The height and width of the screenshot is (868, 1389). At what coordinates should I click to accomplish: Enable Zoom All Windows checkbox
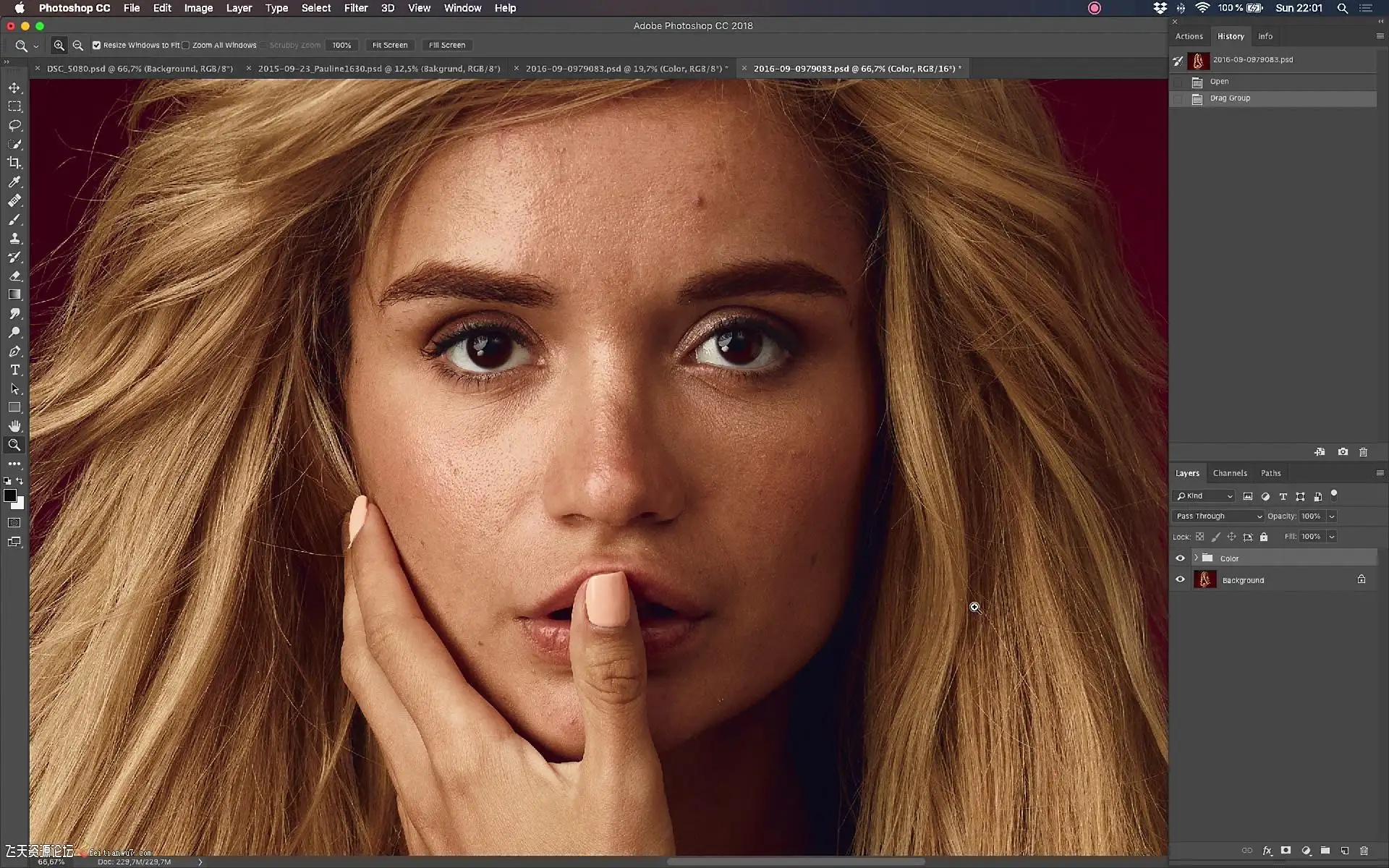pyautogui.click(x=186, y=45)
